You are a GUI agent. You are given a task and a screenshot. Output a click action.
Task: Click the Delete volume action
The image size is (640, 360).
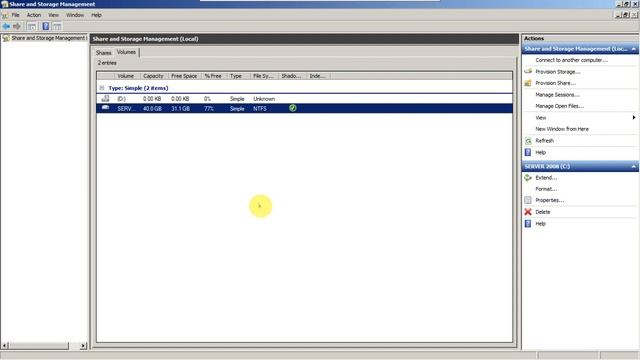(x=542, y=212)
